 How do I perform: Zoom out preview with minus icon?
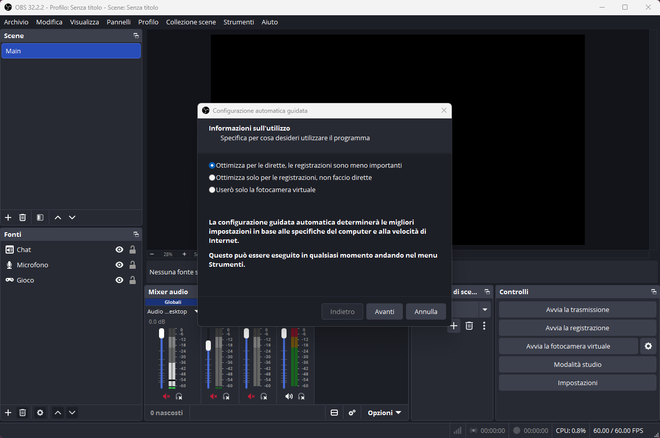pos(152,254)
